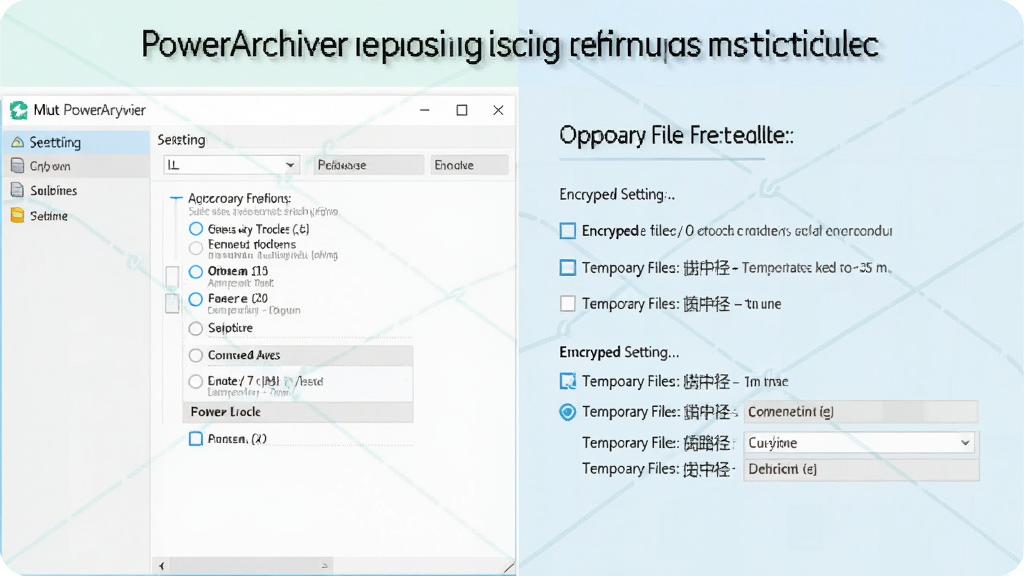Image resolution: width=1024 pixels, height=576 pixels.
Task: Click the yellow Setiime folder icon
Action: coord(18,215)
